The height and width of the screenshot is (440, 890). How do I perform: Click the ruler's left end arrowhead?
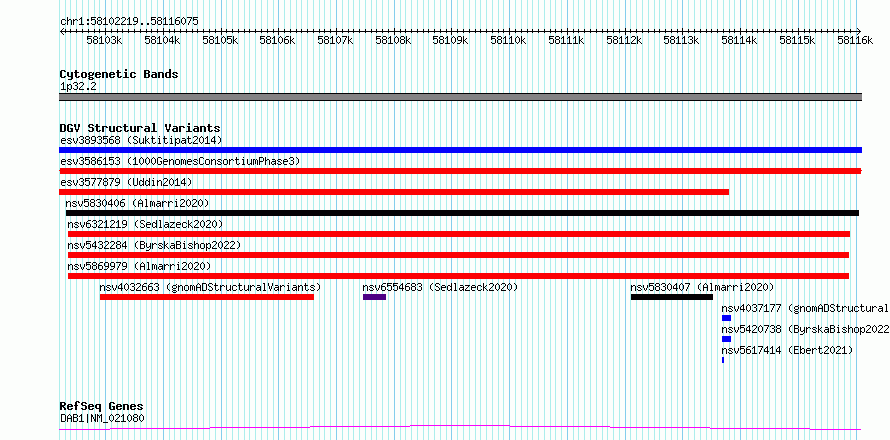pos(62,31)
